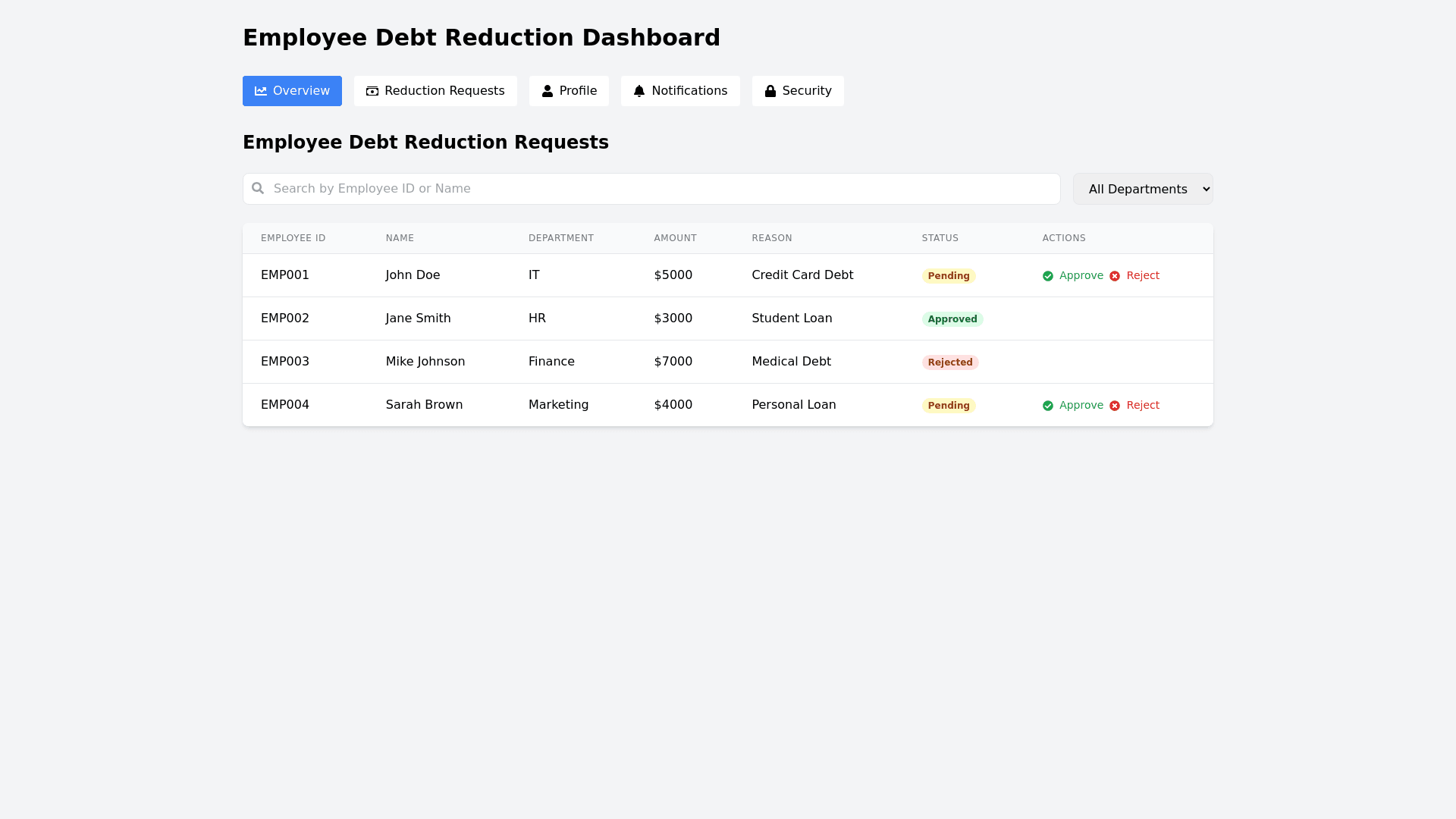1456x819 pixels.
Task: Open the Notifications tab
Action: (680, 91)
